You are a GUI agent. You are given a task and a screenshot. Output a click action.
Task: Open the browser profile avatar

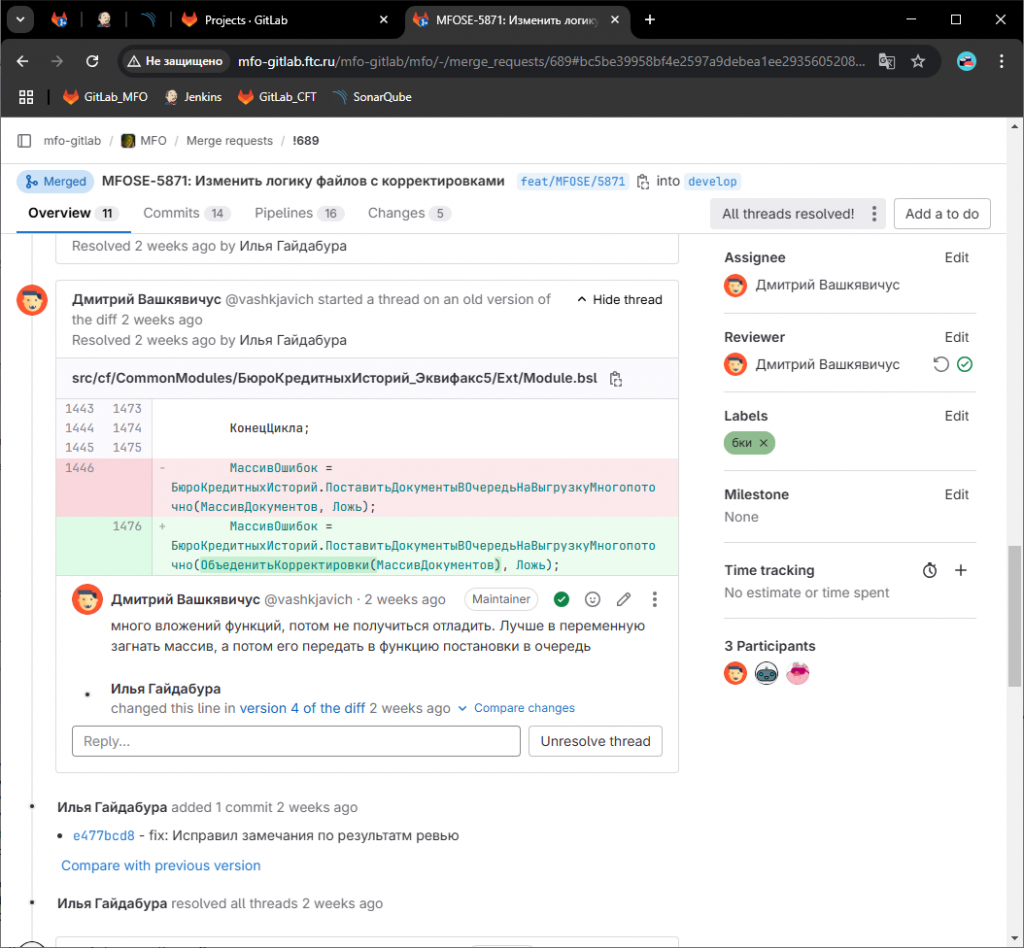[x=967, y=61]
